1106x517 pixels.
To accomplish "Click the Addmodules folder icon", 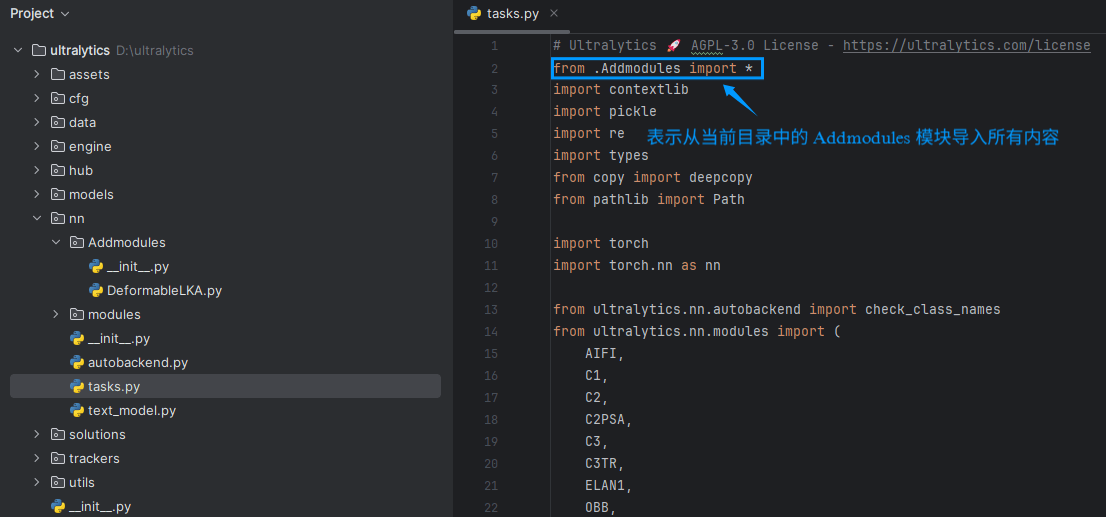I will point(77,243).
